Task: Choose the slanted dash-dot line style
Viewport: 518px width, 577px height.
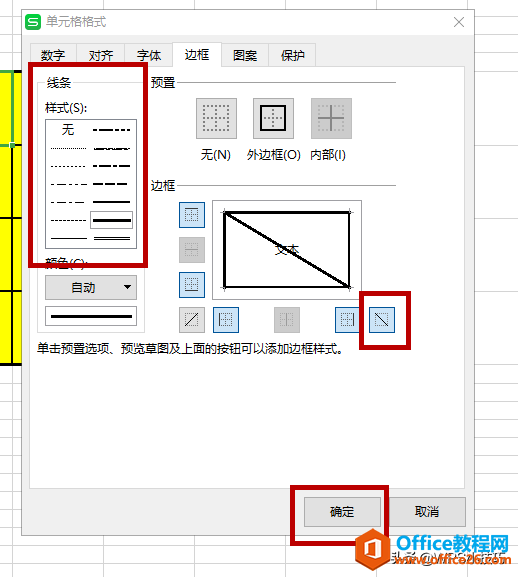Action: tap(111, 148)
